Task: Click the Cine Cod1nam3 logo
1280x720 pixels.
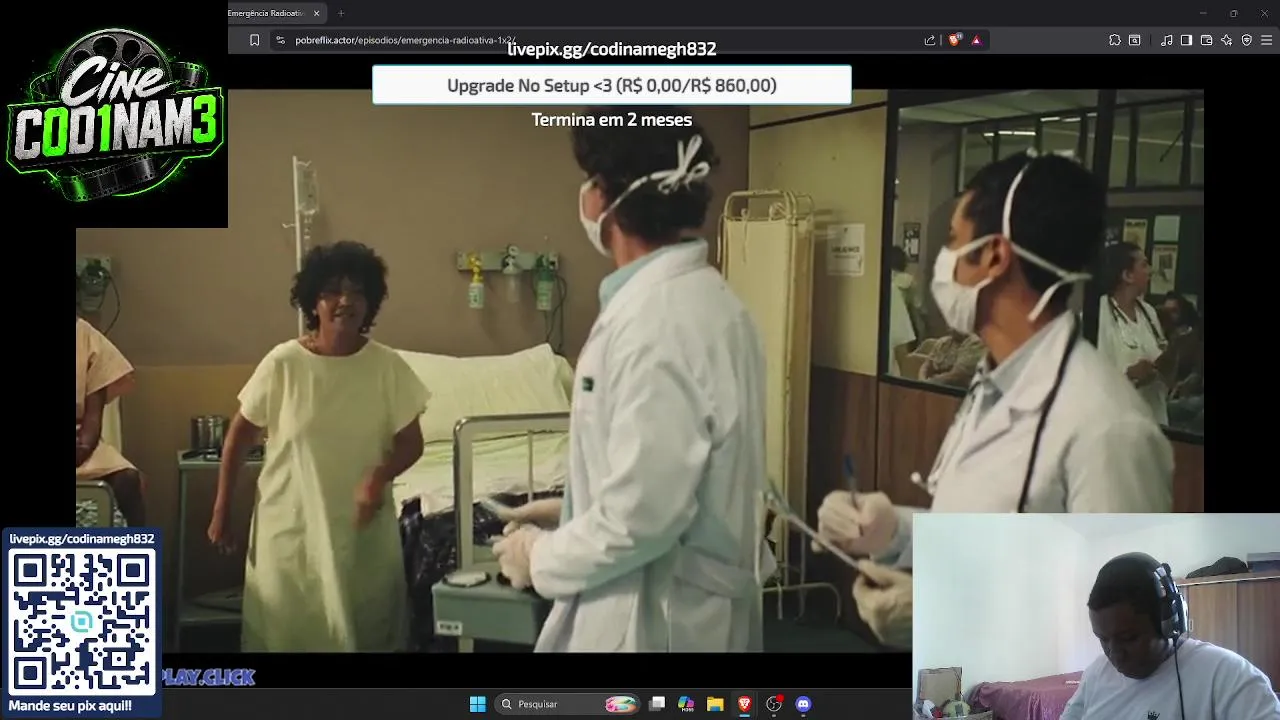Action: tap(114, 114)
